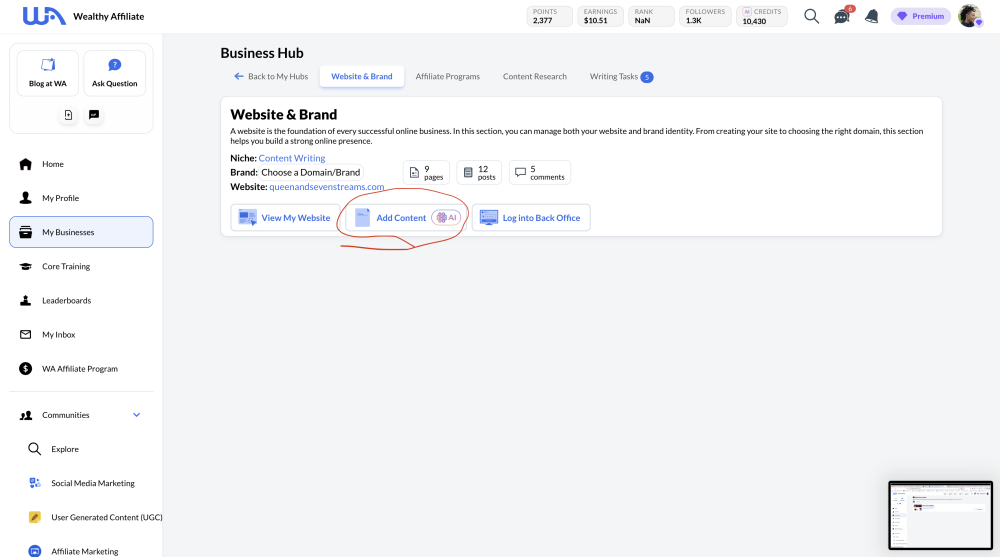Image resolution: width=1000 pixels, height=557 pixels.
Task: Switch to Writing Tasks tab
Action: point(621,77)
